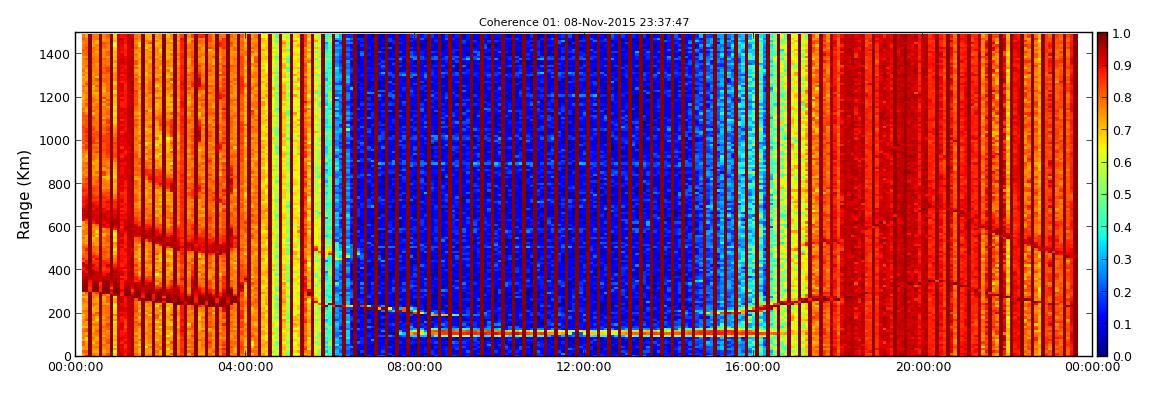This screenshot has width=1150, height=407.
Task: Click the colorbar "0.7" tick label
Action: 1122,131
